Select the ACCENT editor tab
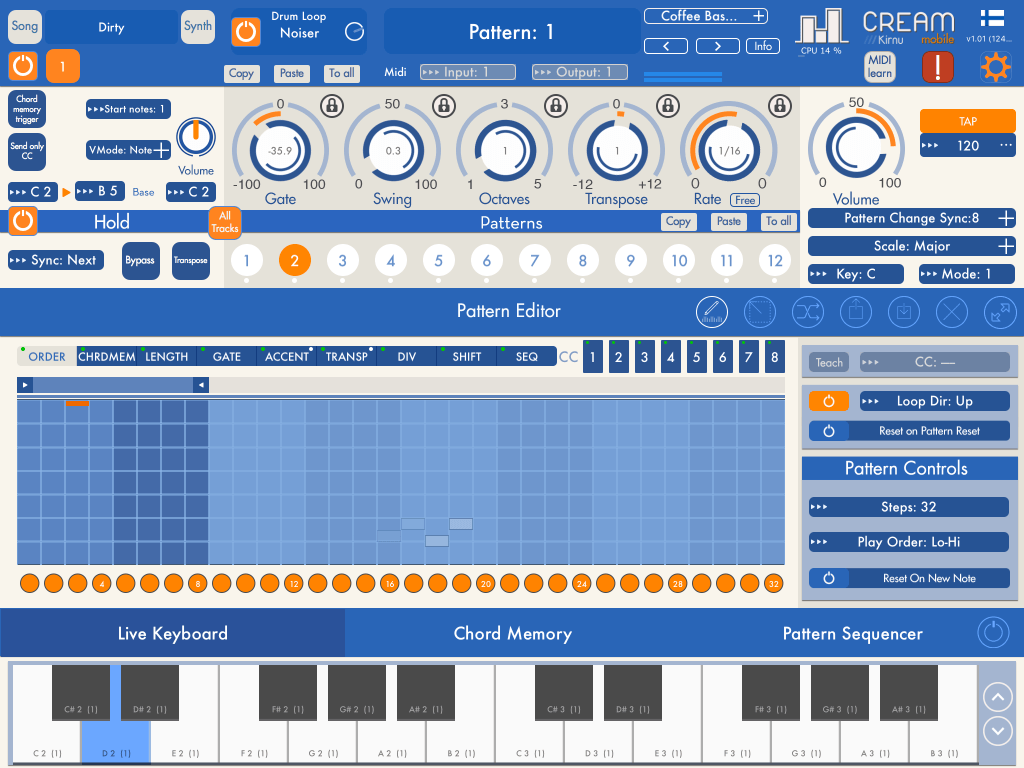The image size is (1024, 768). coord(287,357)
